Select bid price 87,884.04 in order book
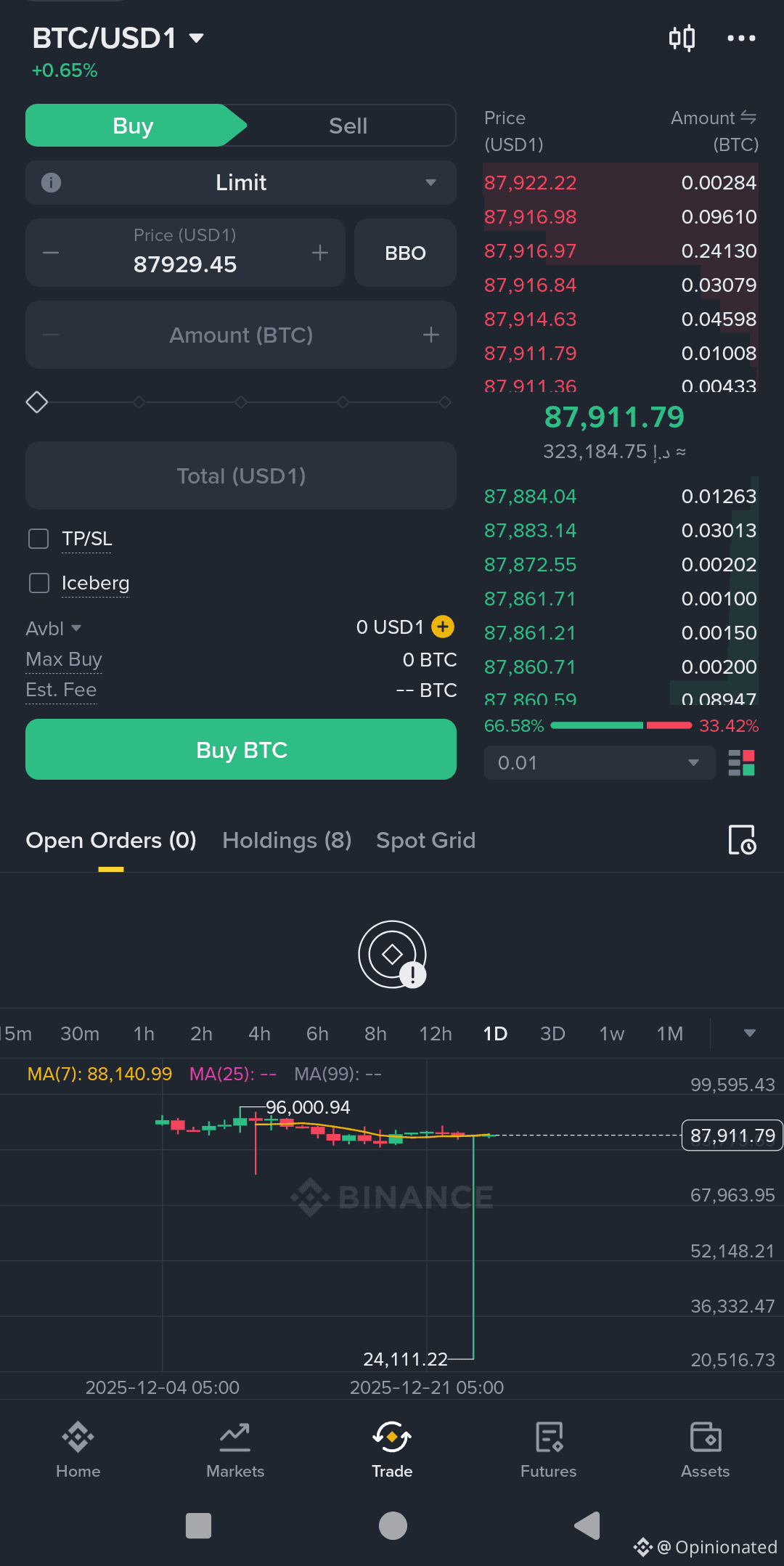The image size is (784, 1566). (x=531, y=496)
